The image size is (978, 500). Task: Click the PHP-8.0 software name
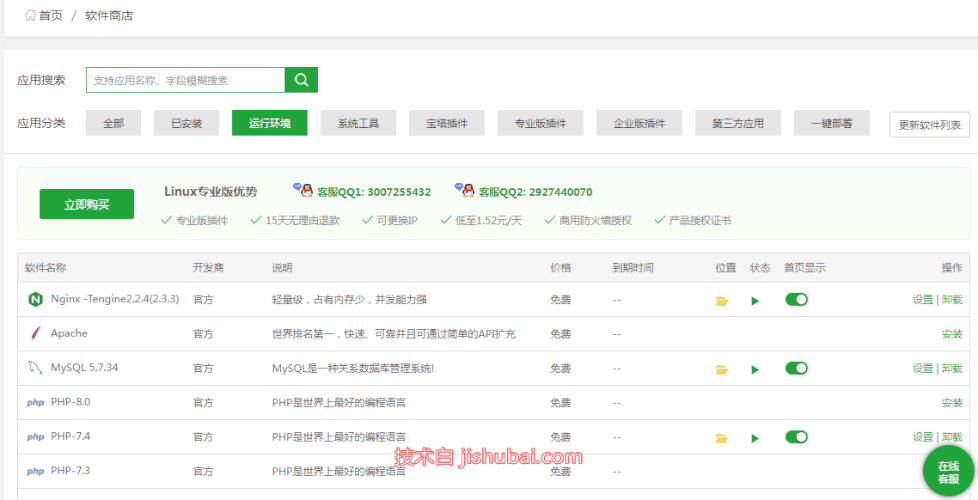[70, 401]
